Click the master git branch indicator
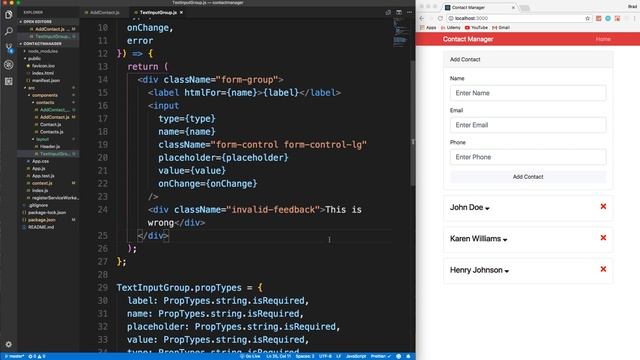 pyautogui.click(x=14, y=356)
